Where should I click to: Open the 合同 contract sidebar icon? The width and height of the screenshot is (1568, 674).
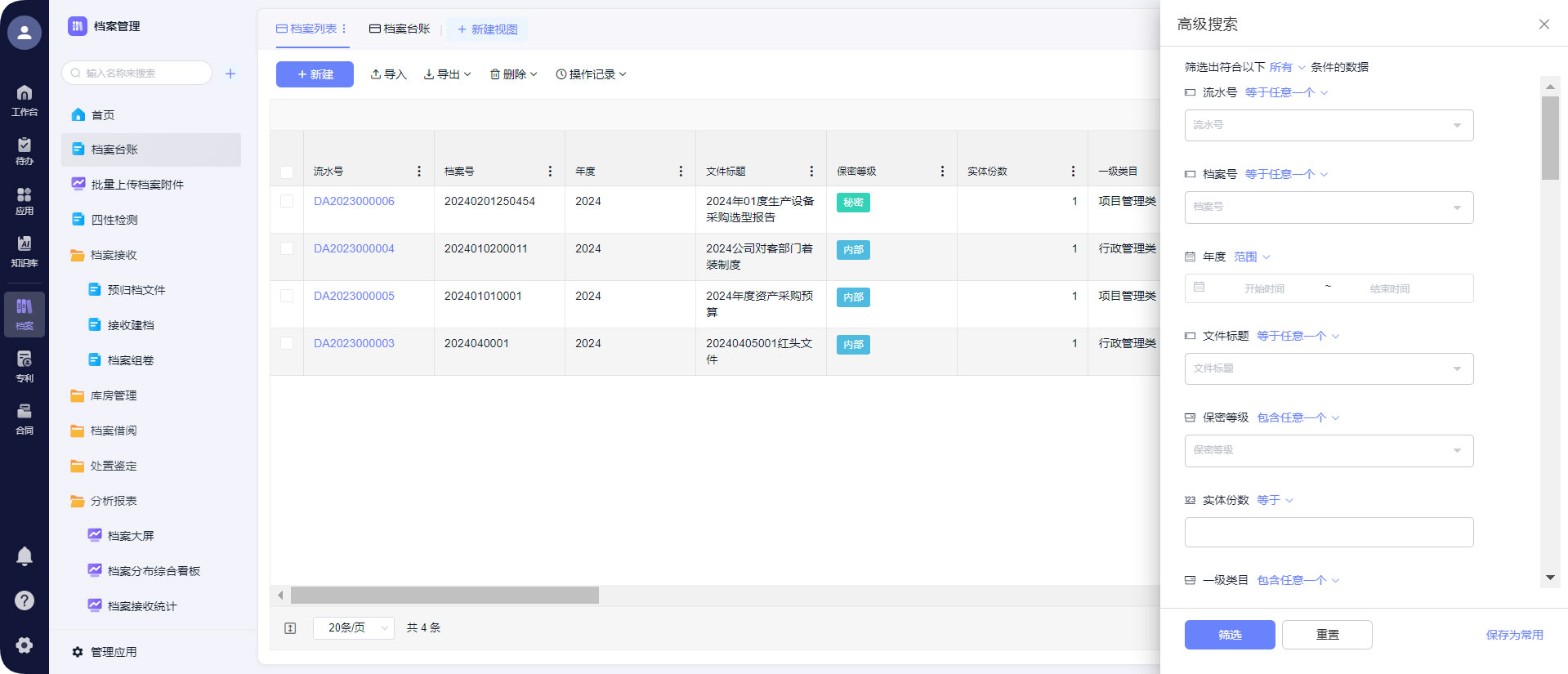coord(25,417)
